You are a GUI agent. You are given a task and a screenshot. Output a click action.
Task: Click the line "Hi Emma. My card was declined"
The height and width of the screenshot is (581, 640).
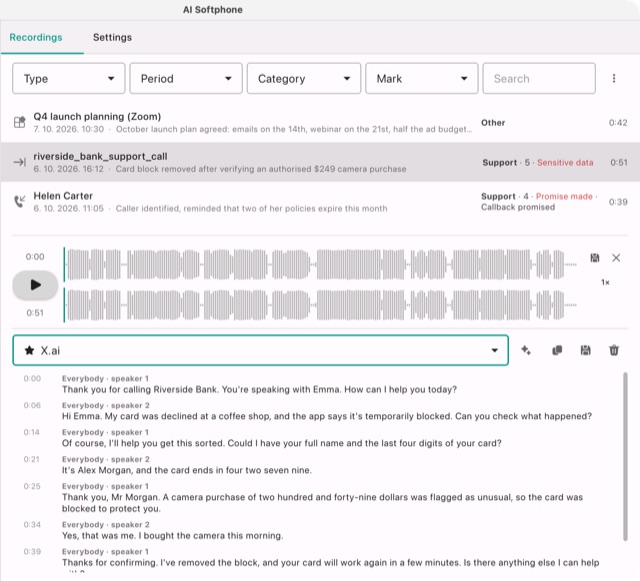click(327, 416)
